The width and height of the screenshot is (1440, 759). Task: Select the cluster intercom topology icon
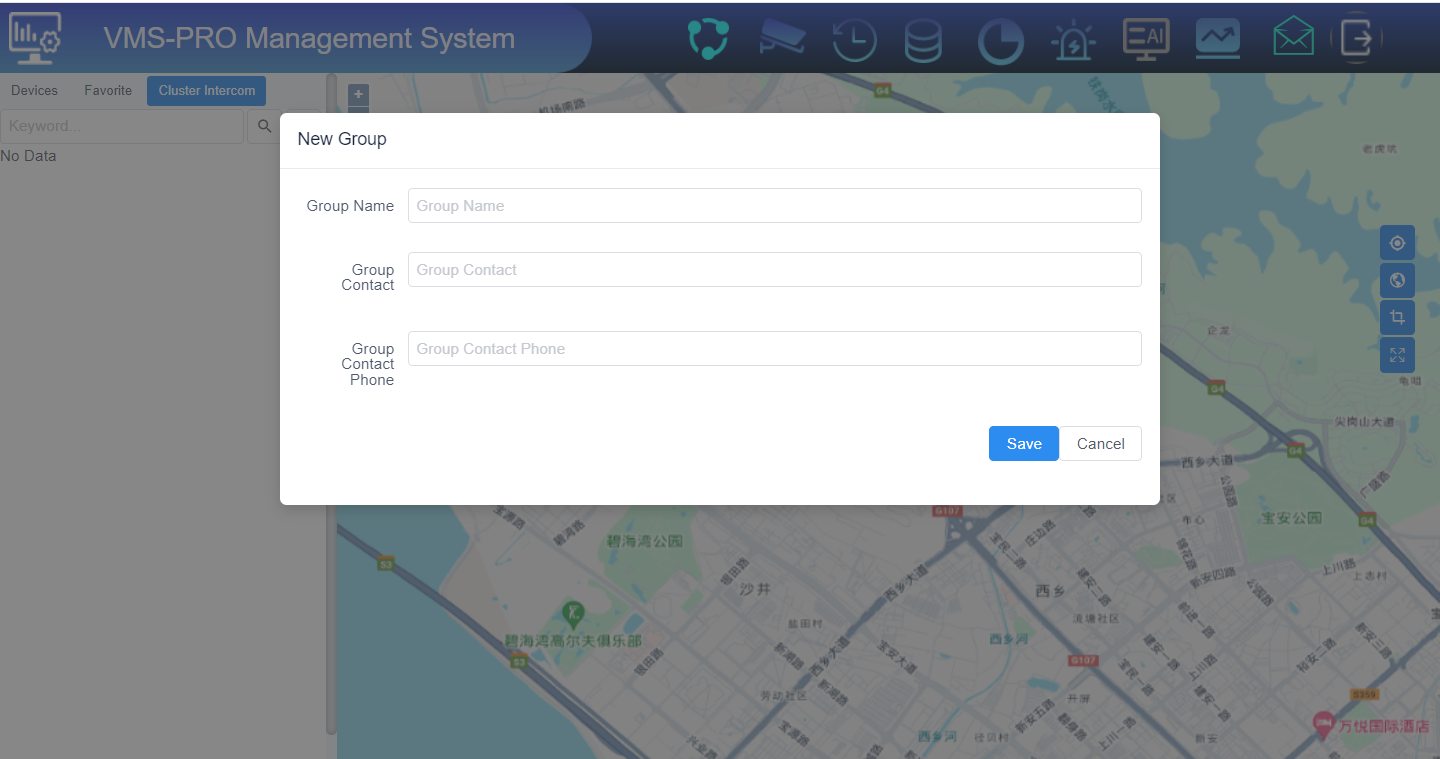pos(709,36)
